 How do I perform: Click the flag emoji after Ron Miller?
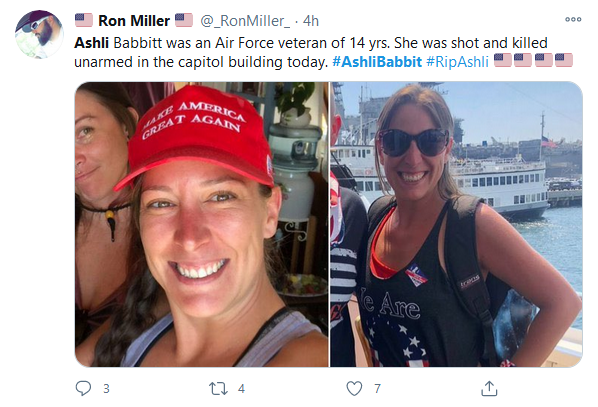184,20
